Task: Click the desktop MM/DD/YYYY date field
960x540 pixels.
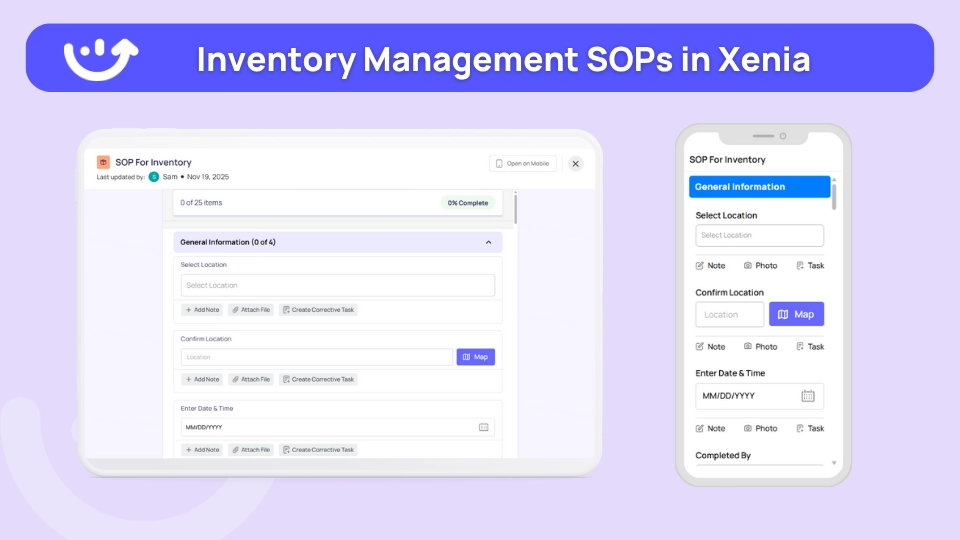Action: 337,427
